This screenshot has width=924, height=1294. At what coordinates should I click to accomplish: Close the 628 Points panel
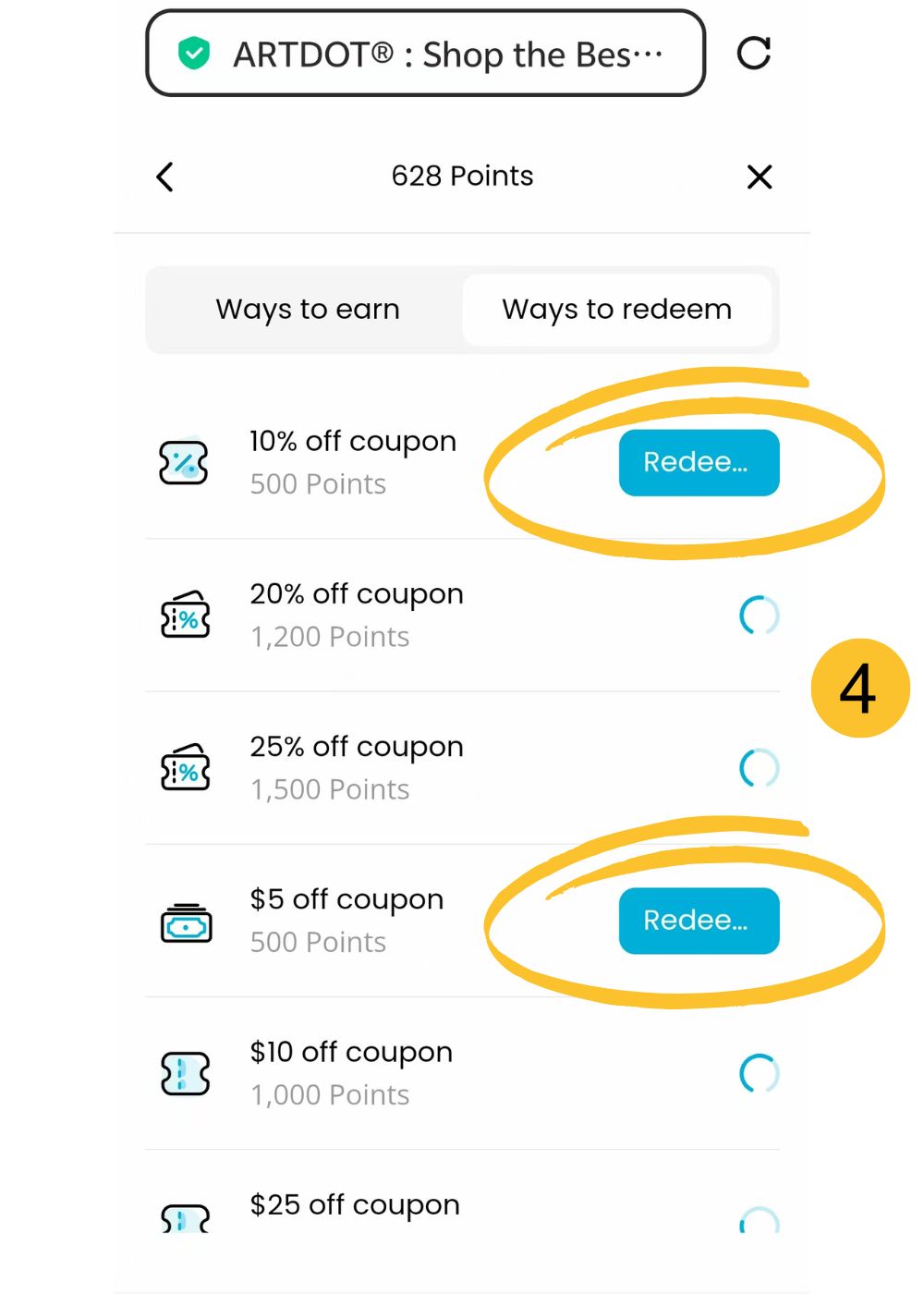click(x=760, y=177)
